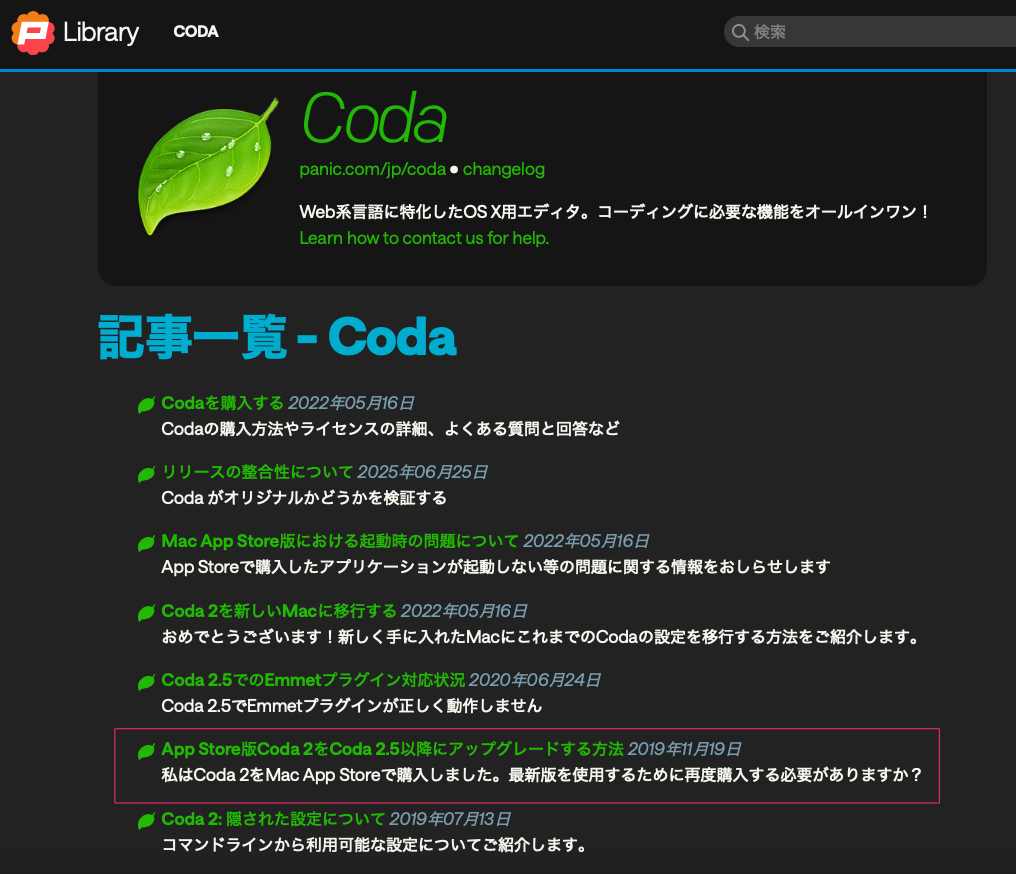Open the CODA item in top navigation
Viewport: 1016px width, 874px height.
click(x=196, y=32)
